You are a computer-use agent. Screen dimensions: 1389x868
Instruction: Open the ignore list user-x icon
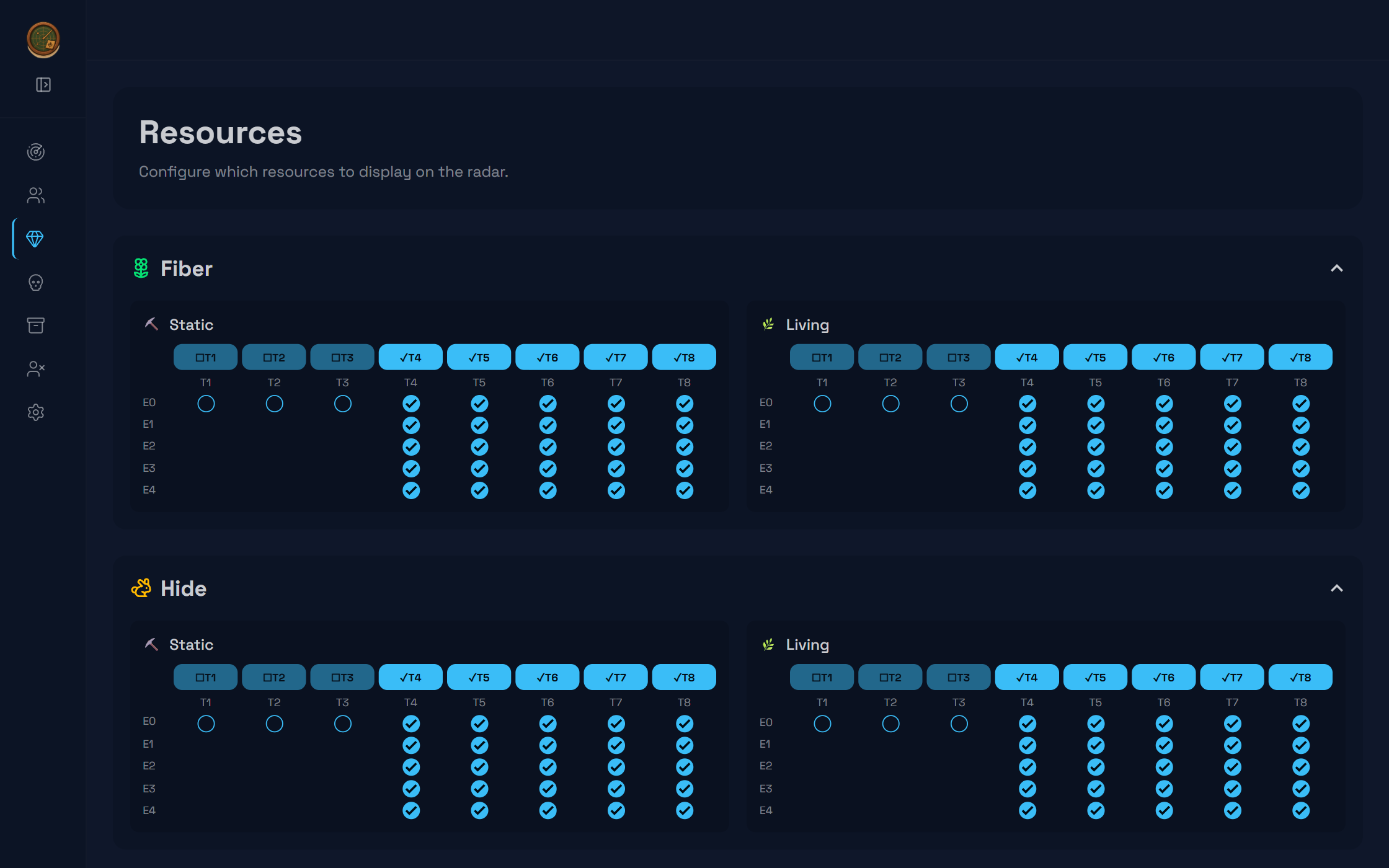[36, 369]
